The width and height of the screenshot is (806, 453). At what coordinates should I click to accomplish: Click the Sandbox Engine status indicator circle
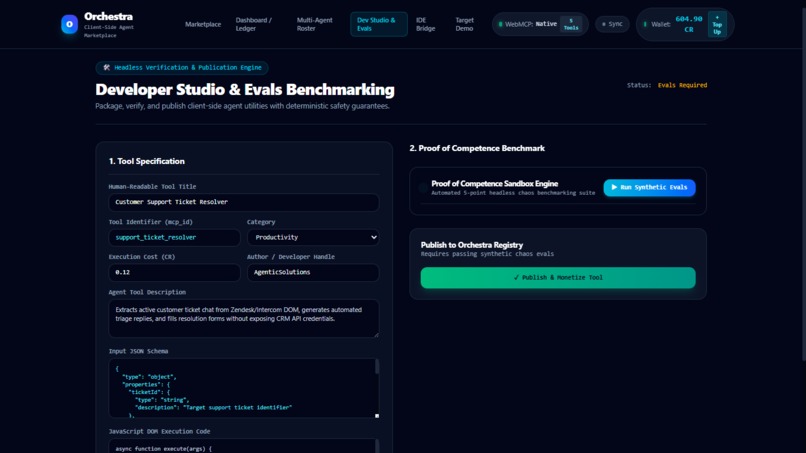point(423,188)
